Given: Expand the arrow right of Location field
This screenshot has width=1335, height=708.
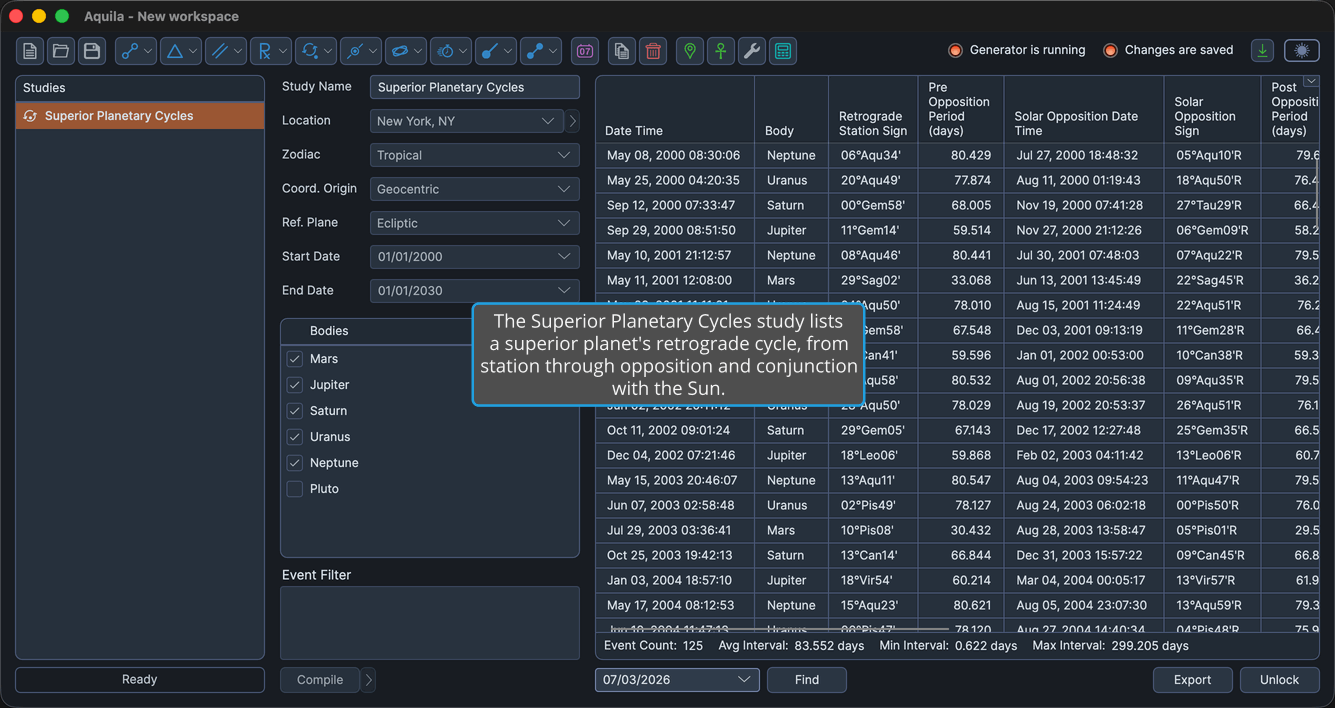Looking at the screenshot, I should coord(573,121).
